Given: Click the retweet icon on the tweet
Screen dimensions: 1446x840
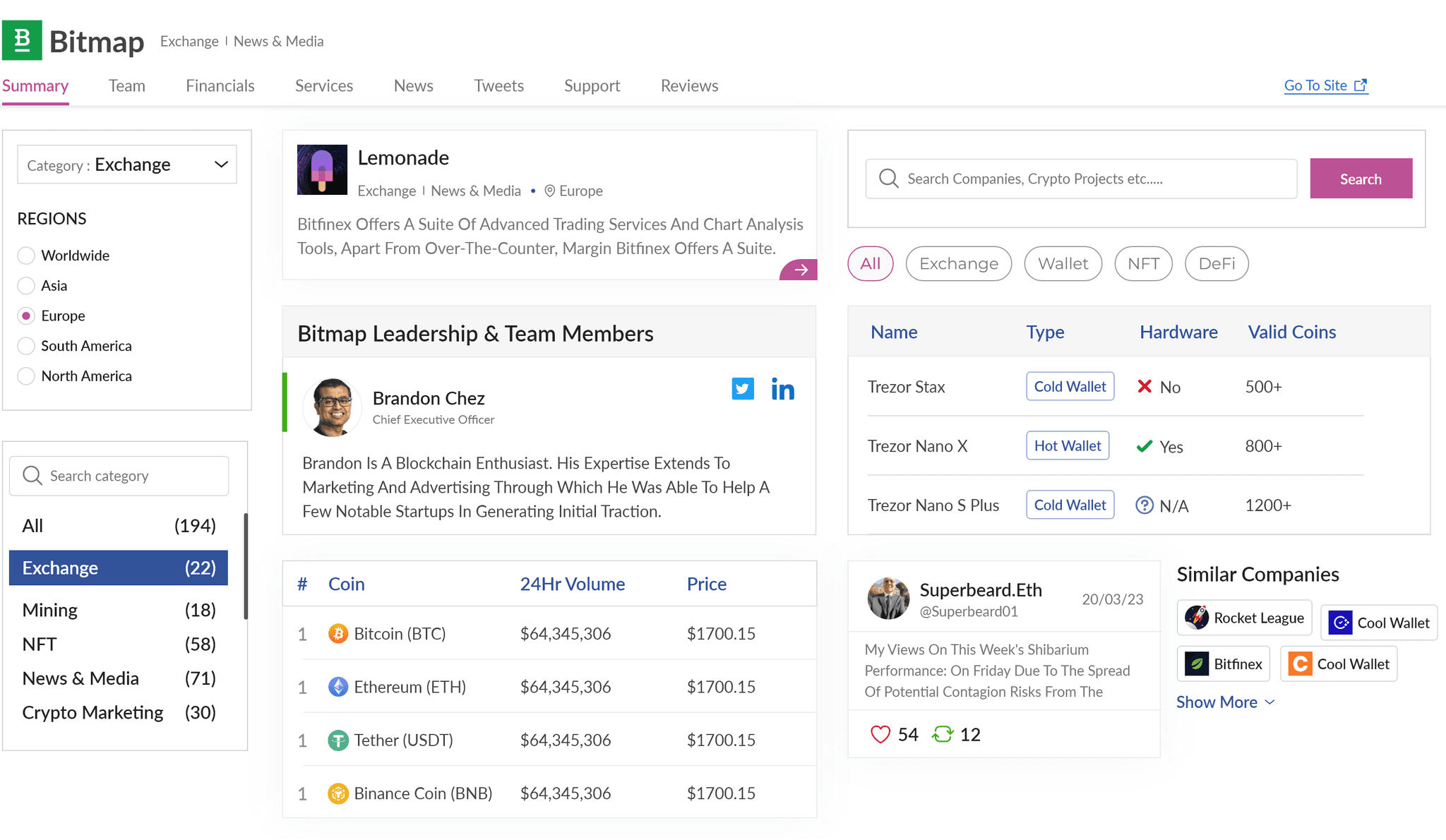Looking at the screenshot, I should click(x=942, y=735).
